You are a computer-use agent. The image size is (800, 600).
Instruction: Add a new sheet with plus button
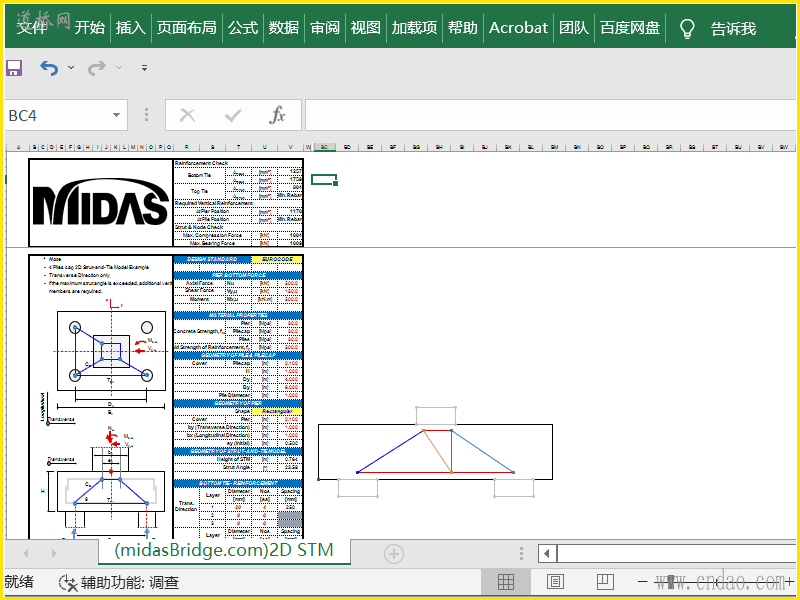[393, 554]
